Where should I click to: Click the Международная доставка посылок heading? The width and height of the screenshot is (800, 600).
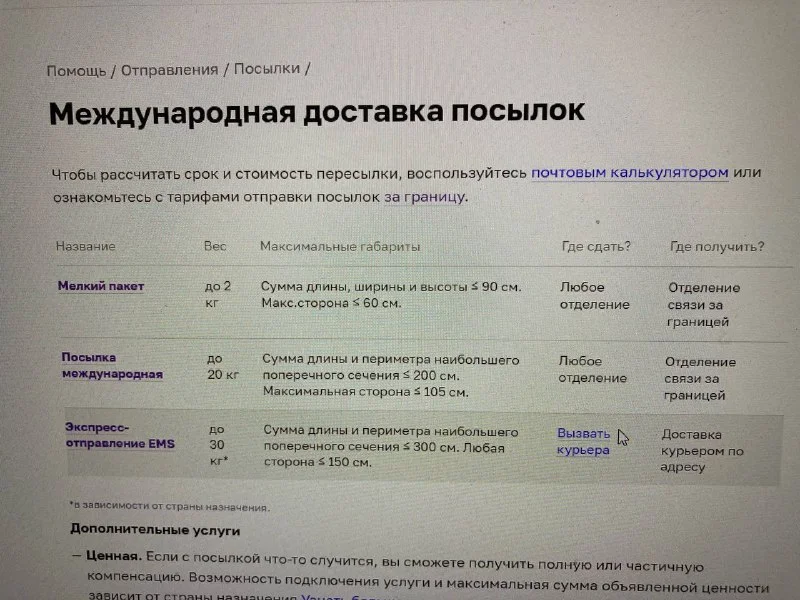[x=316, y=113]
